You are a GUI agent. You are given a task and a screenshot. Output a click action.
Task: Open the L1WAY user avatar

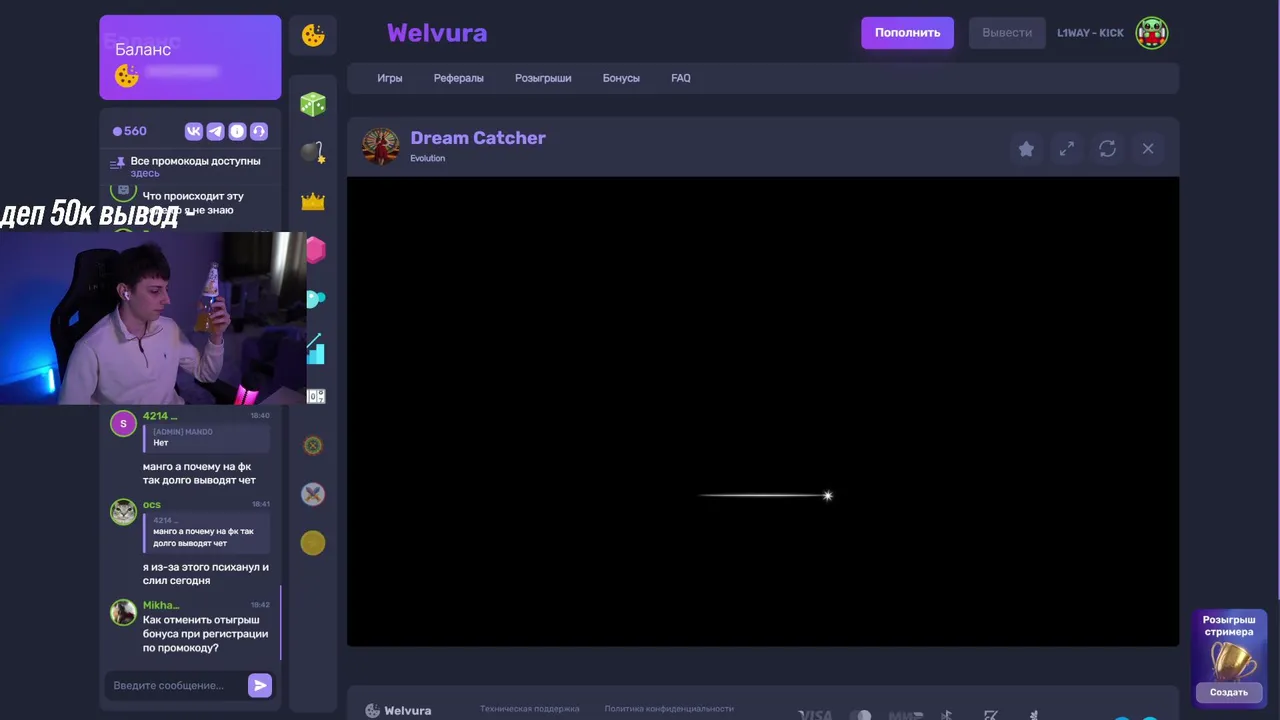1152,33
